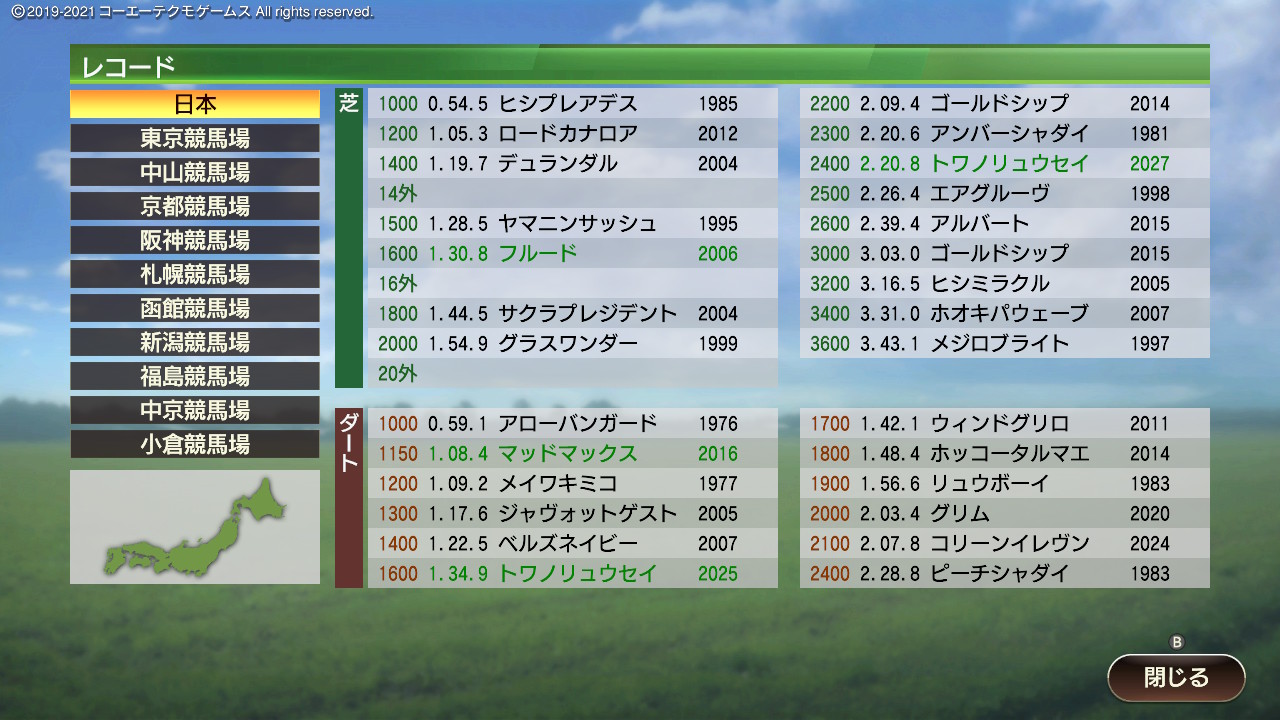Click コリーンイレヴン dirt 2100 record

click(x=1005, y=543)
